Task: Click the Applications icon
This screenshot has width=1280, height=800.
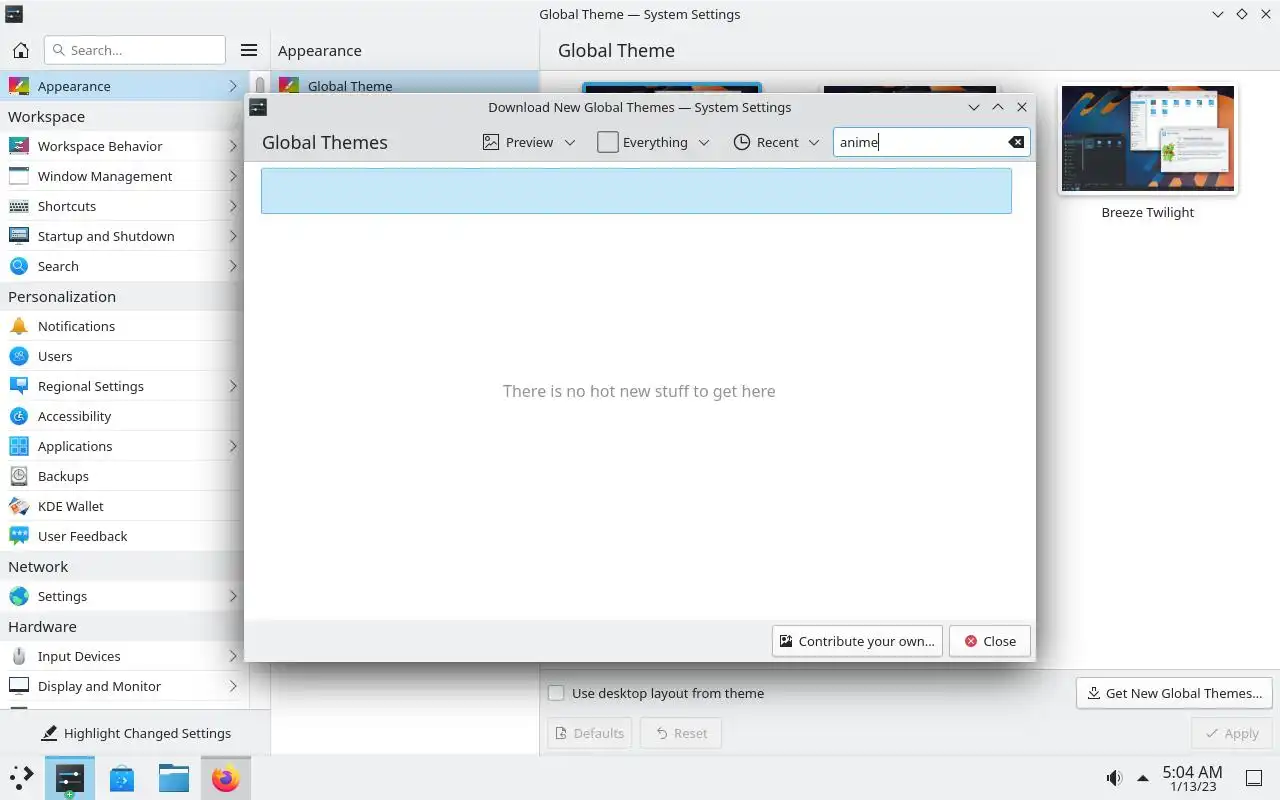Action: tap(18, 446)
